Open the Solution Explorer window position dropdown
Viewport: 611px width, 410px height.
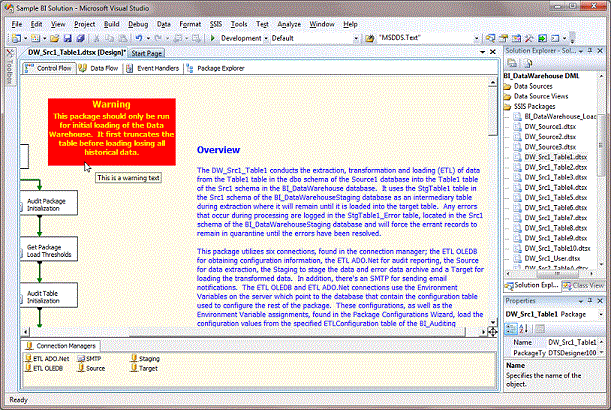(x=581, y=51)
